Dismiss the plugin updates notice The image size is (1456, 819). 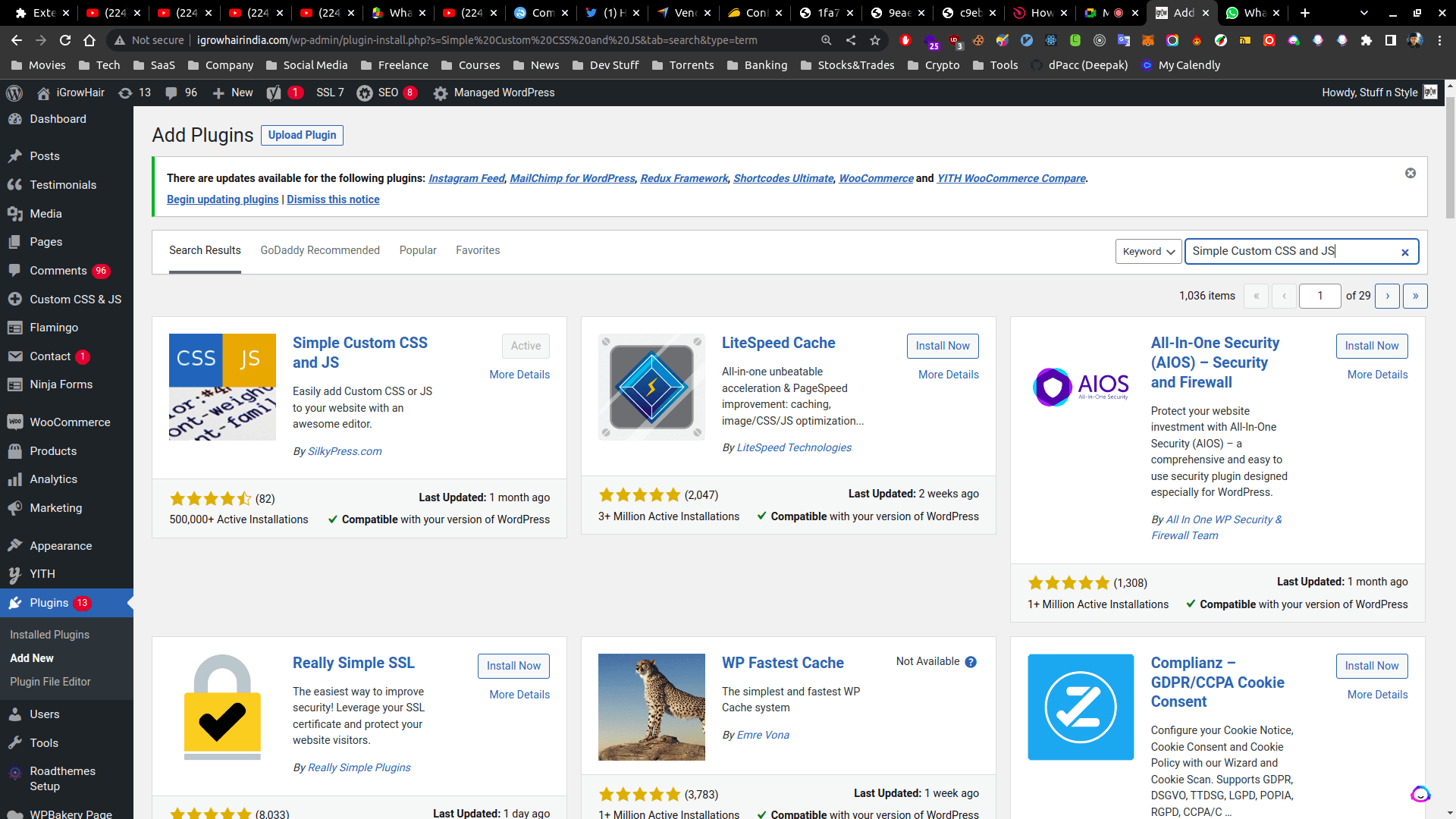coord(1410,174)
